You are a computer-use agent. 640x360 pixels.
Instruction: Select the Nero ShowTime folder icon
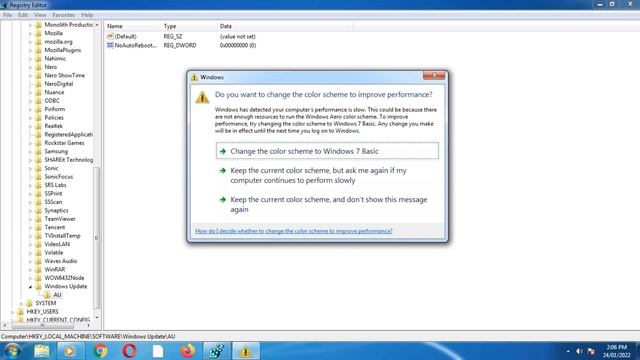coord(38,76)
